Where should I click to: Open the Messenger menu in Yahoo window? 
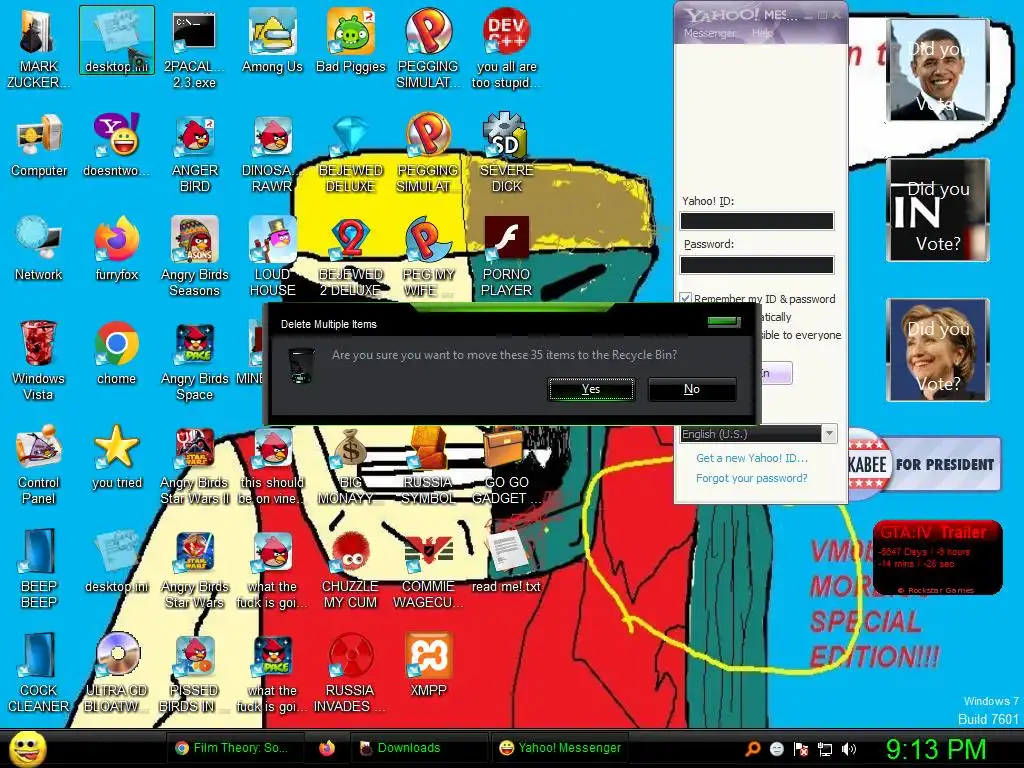point(710,33)
